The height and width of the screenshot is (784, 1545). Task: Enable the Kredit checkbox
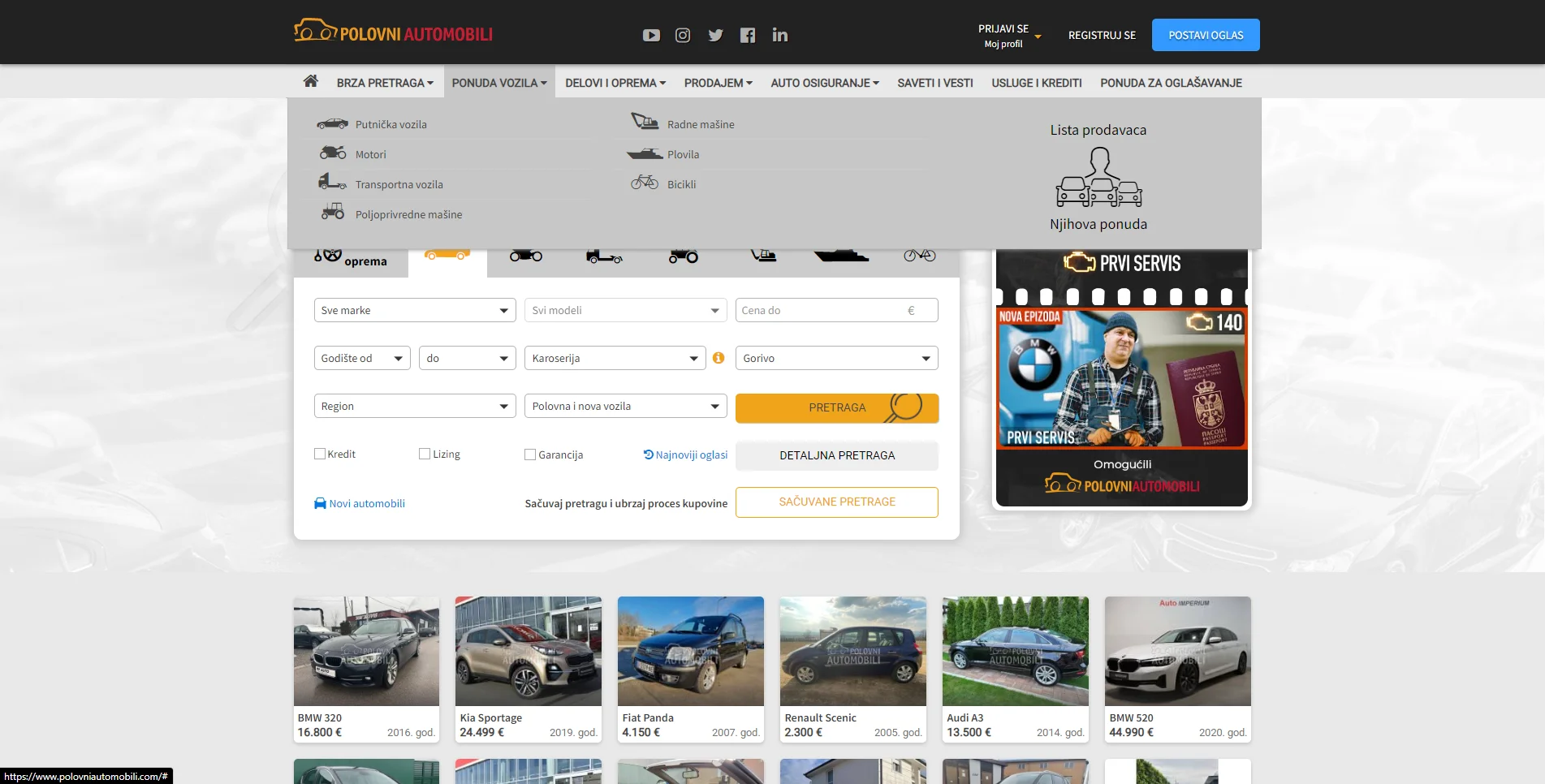[320, 454]
